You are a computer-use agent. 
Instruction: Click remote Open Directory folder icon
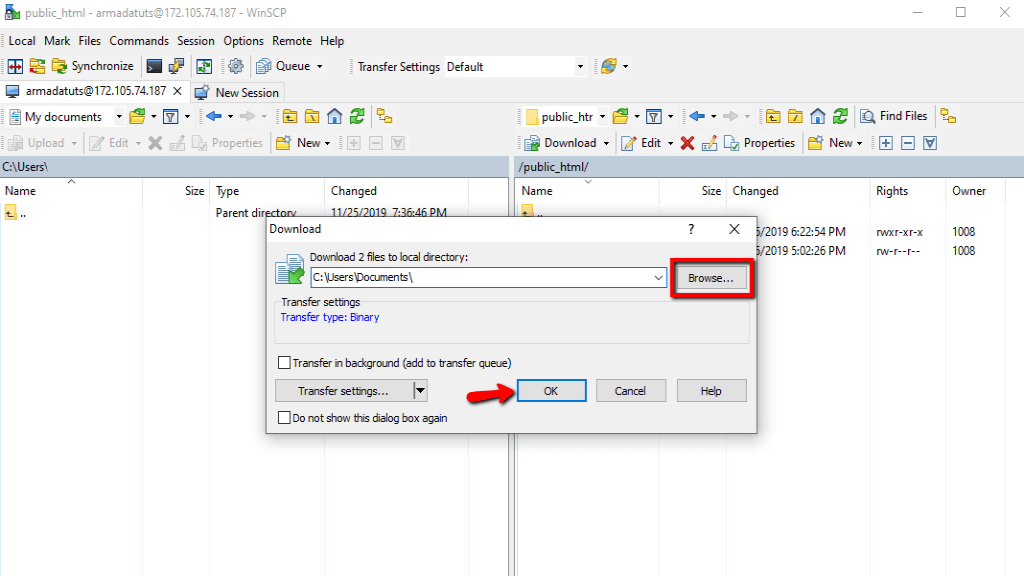[x=620, y=117]
